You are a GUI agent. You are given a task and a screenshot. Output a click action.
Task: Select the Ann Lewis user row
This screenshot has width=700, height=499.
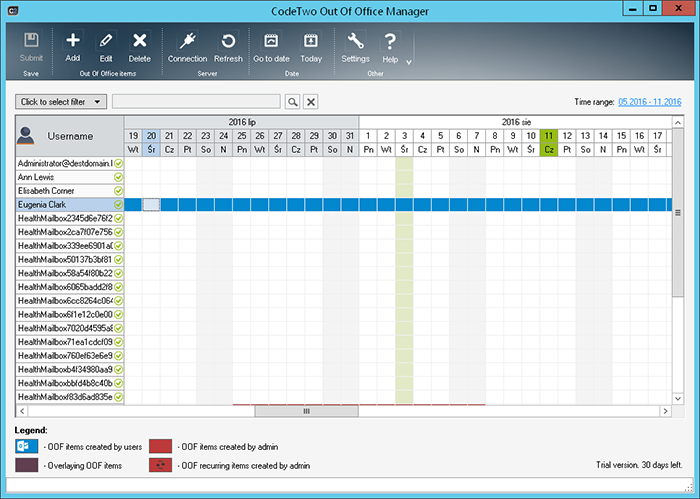click(70, 177)
